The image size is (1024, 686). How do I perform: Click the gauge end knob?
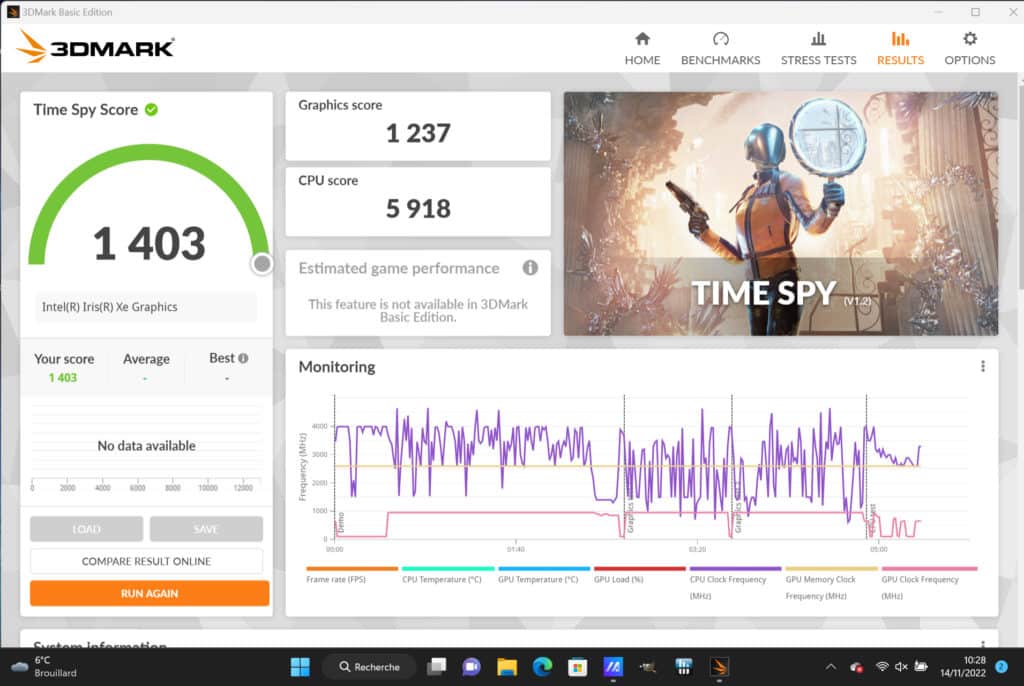click(262, 263)
